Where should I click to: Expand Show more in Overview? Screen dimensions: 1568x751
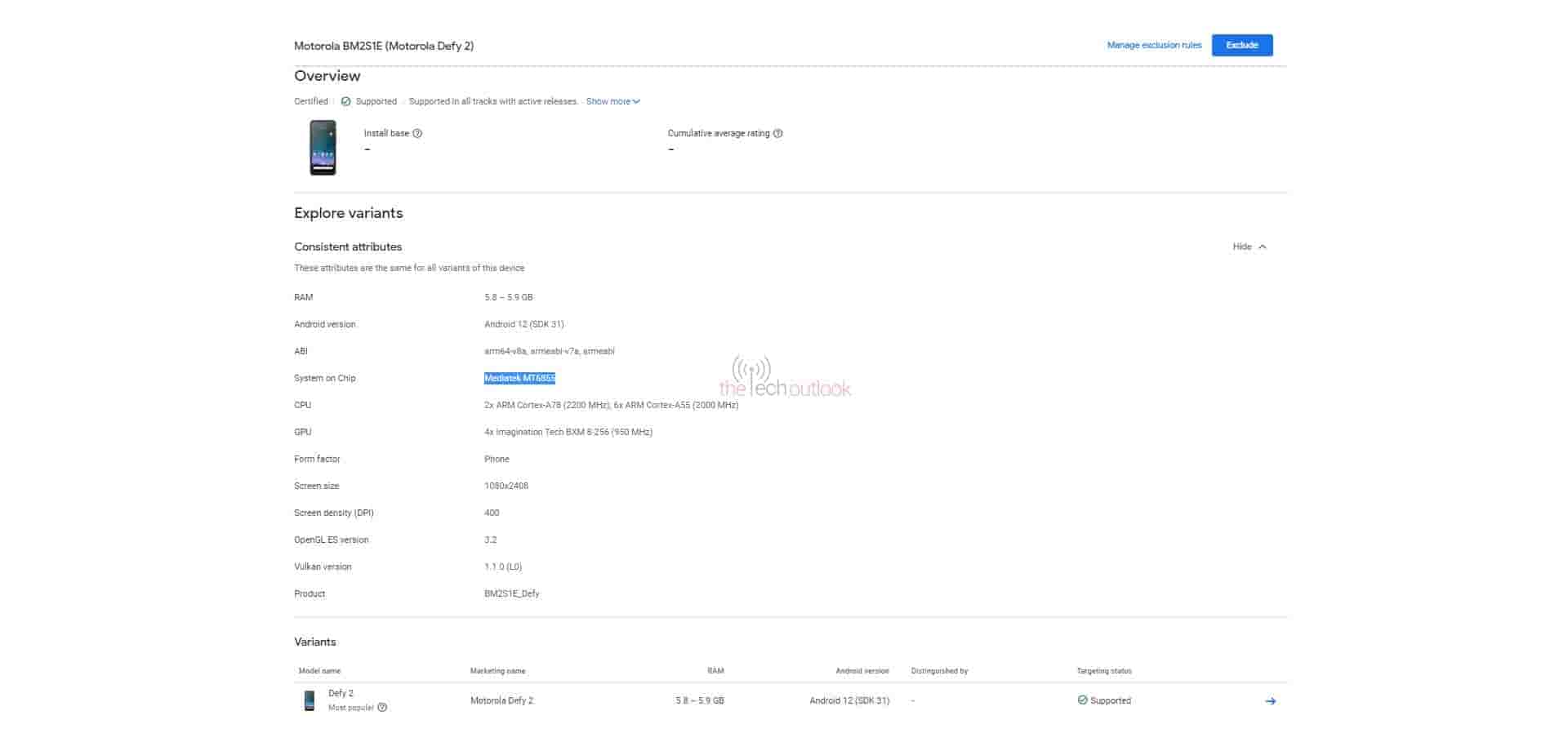point(612,102)
